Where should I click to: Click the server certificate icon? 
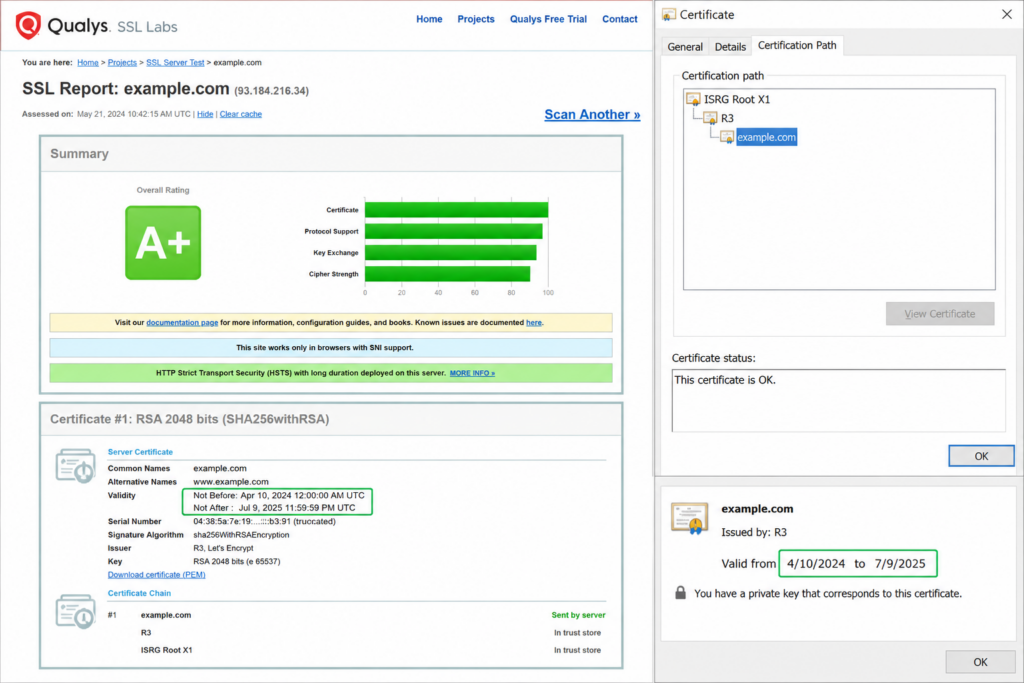(x=75, y=466)
